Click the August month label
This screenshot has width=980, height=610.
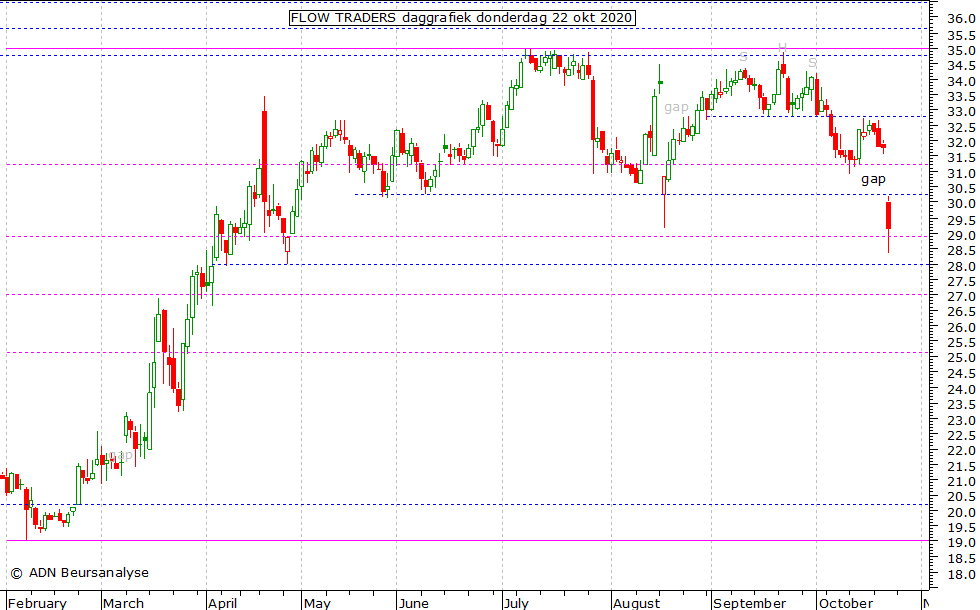click(636, 603)
